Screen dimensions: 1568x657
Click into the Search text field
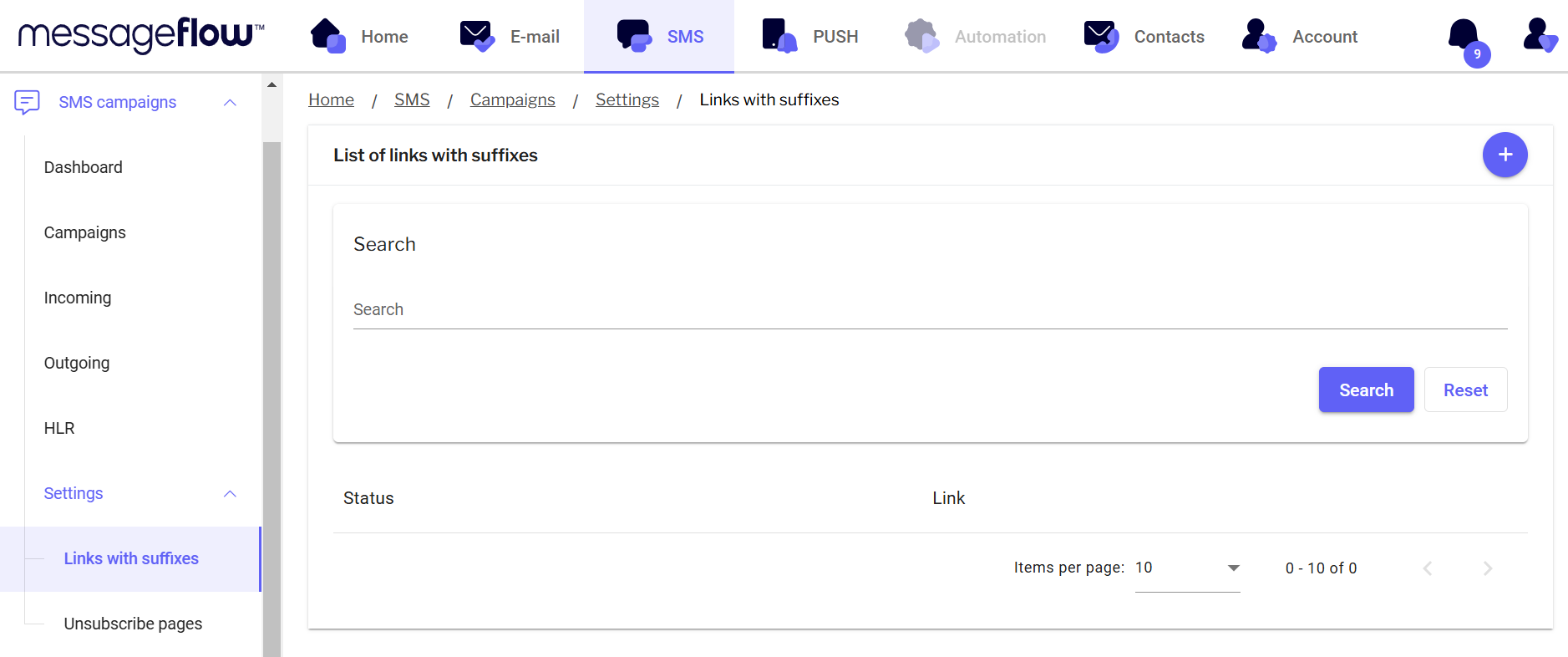click(x=930, y=310)
